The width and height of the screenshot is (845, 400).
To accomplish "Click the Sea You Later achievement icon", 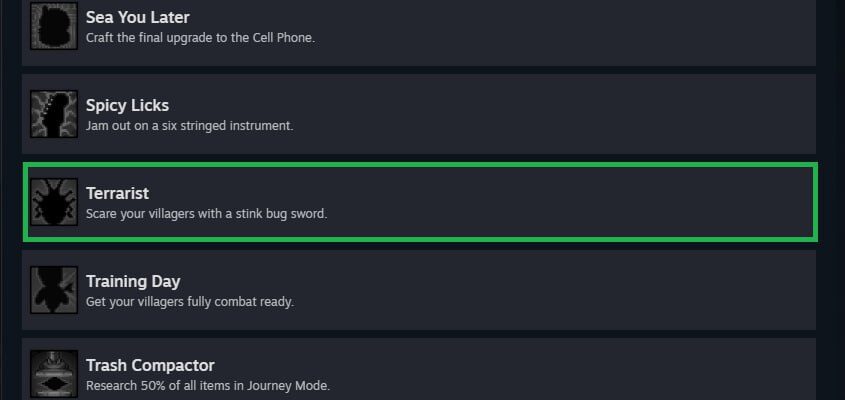I will click(x=54, y=26).
